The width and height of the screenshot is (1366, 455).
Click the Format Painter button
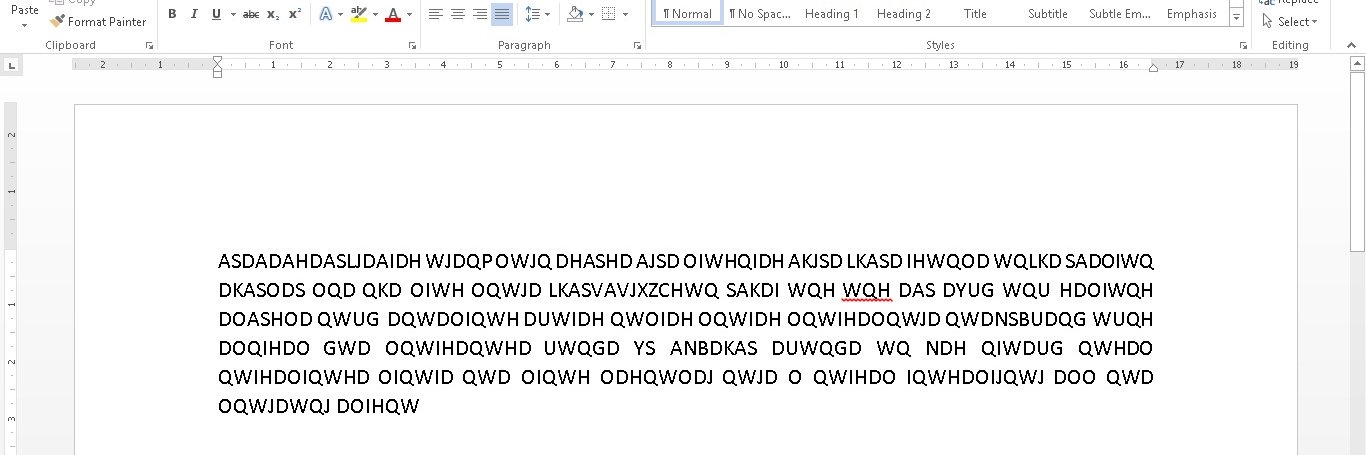point(98,21)
